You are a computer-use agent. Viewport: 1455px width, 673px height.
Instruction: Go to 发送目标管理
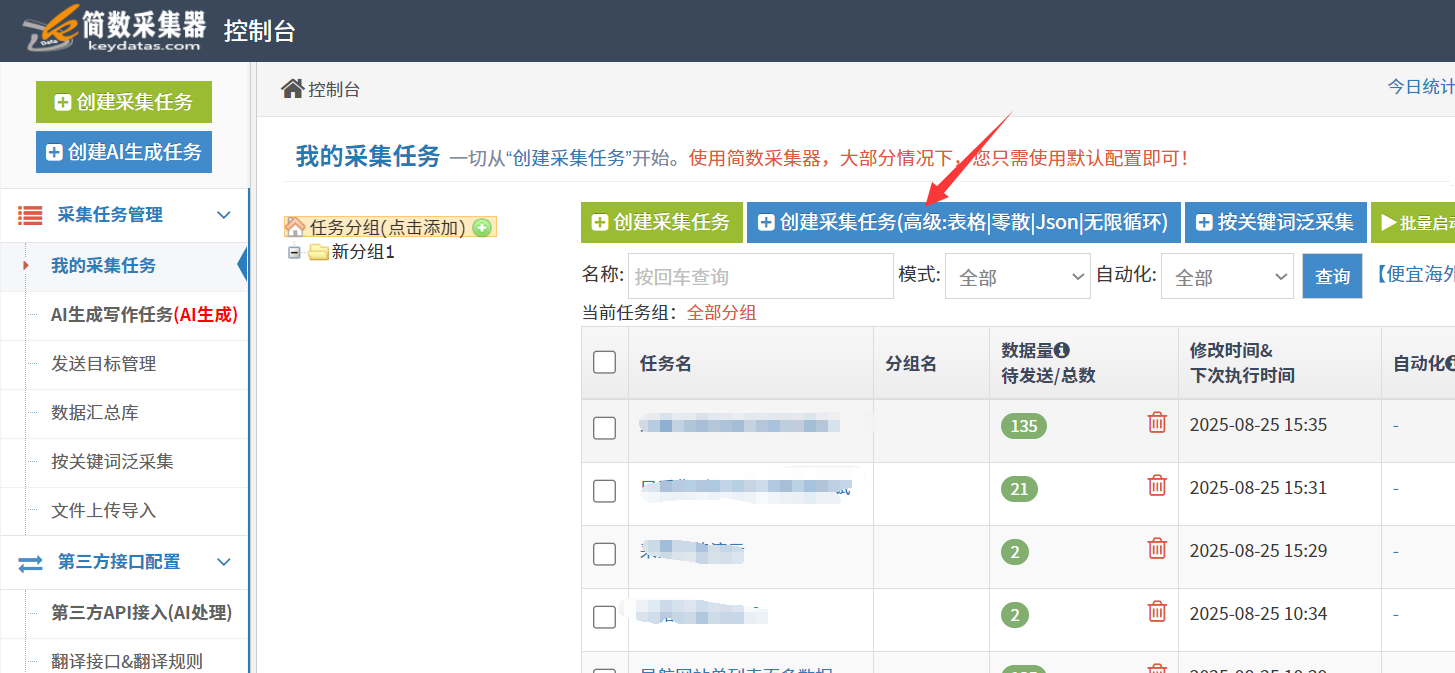(104, 364)
